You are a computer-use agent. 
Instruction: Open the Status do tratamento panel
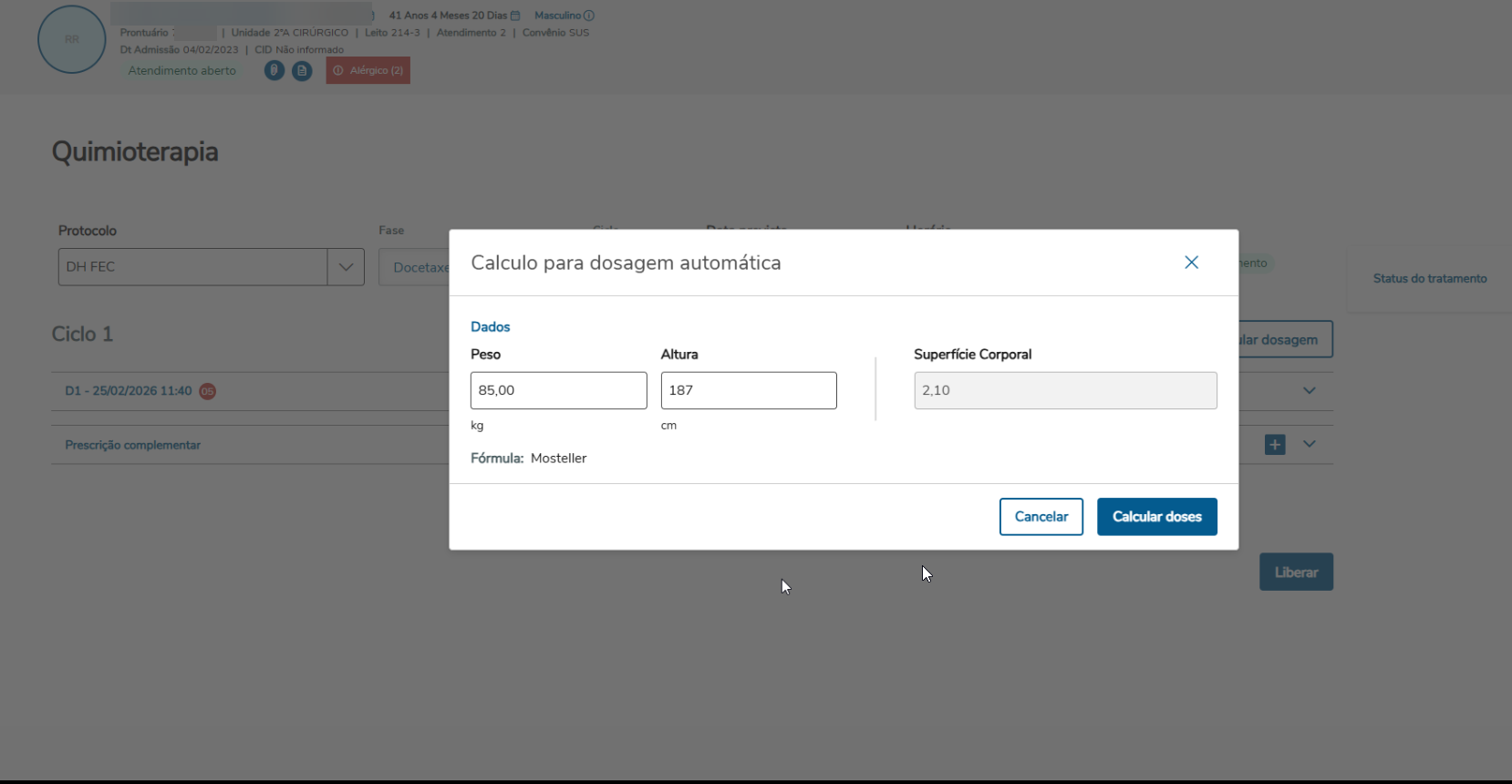pyautogui.click(x=1429, y=279)
